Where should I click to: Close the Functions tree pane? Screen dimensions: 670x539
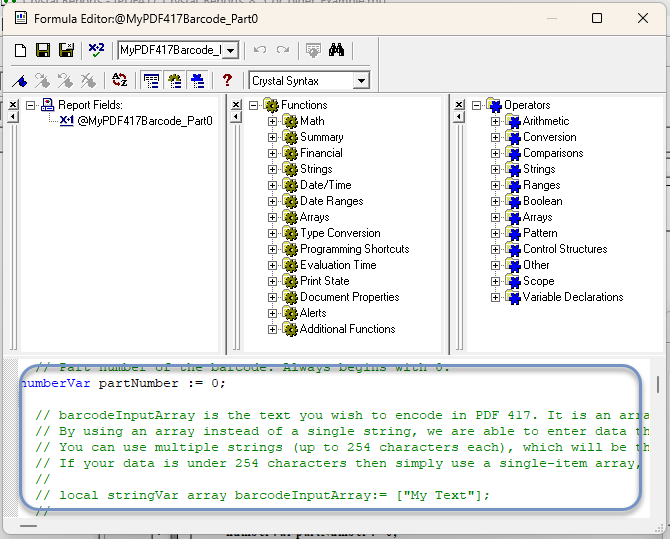(x=236, y=104)
